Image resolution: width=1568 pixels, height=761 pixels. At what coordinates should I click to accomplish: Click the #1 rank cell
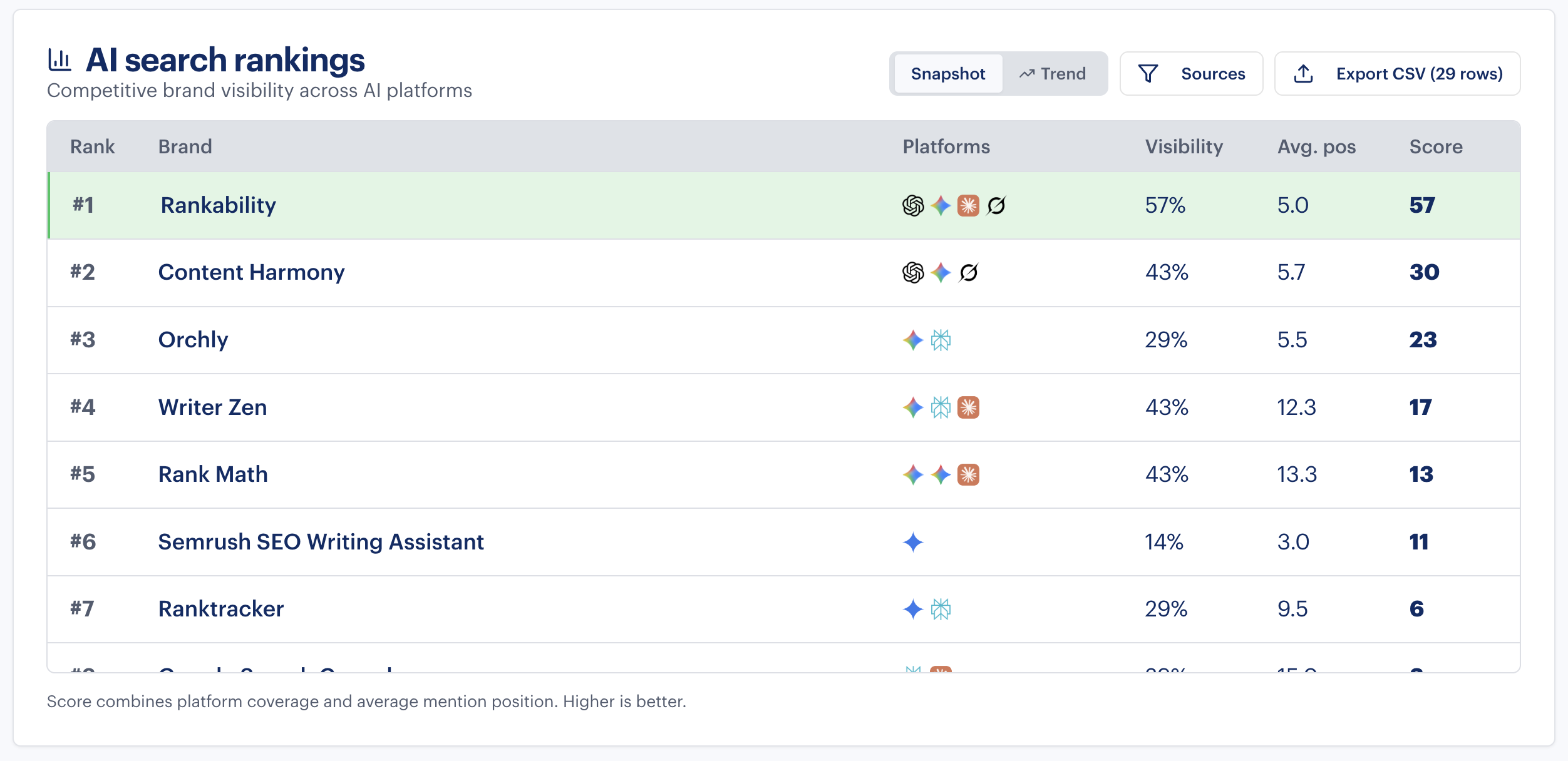pyautogui.click(x=83, y=205)
